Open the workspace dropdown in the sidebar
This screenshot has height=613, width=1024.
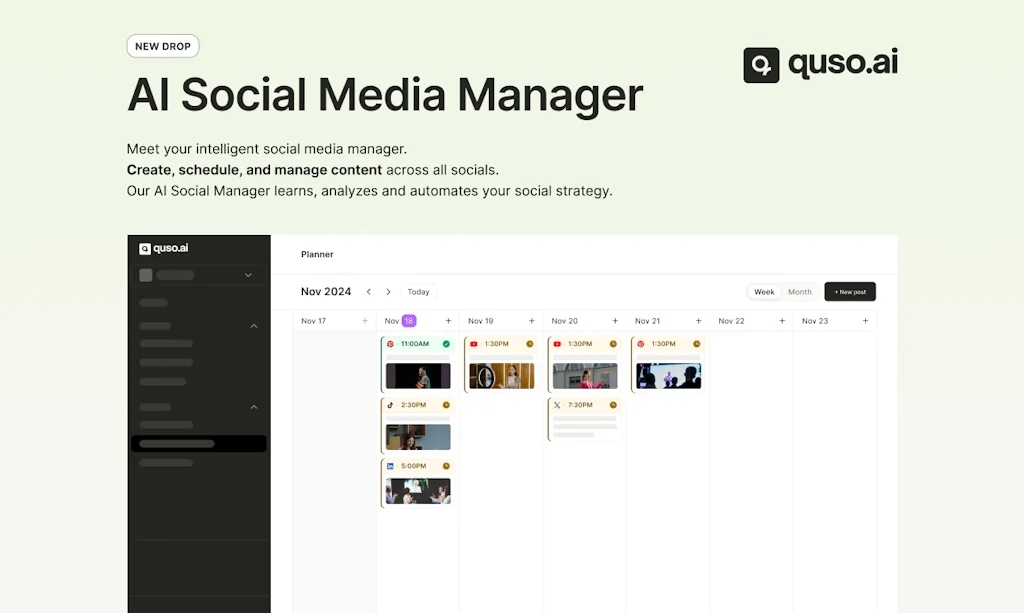coord(247,274)
